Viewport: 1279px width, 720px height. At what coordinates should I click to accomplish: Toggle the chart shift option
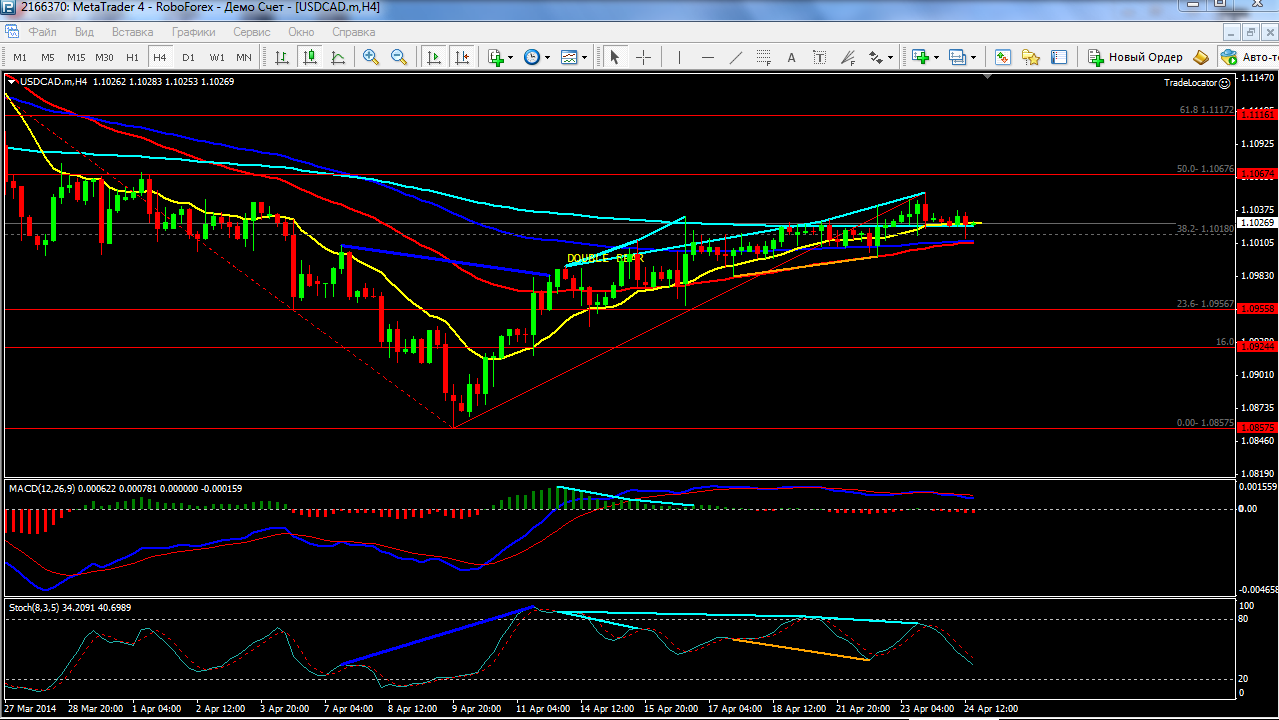(462, 57)
